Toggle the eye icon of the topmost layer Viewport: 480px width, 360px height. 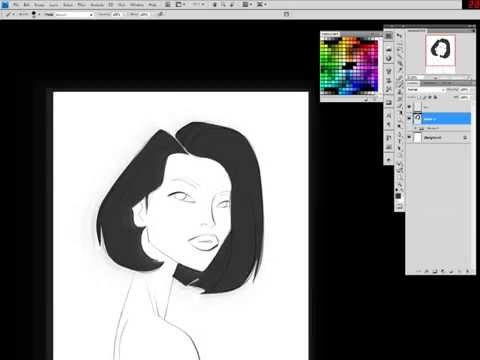409,107
